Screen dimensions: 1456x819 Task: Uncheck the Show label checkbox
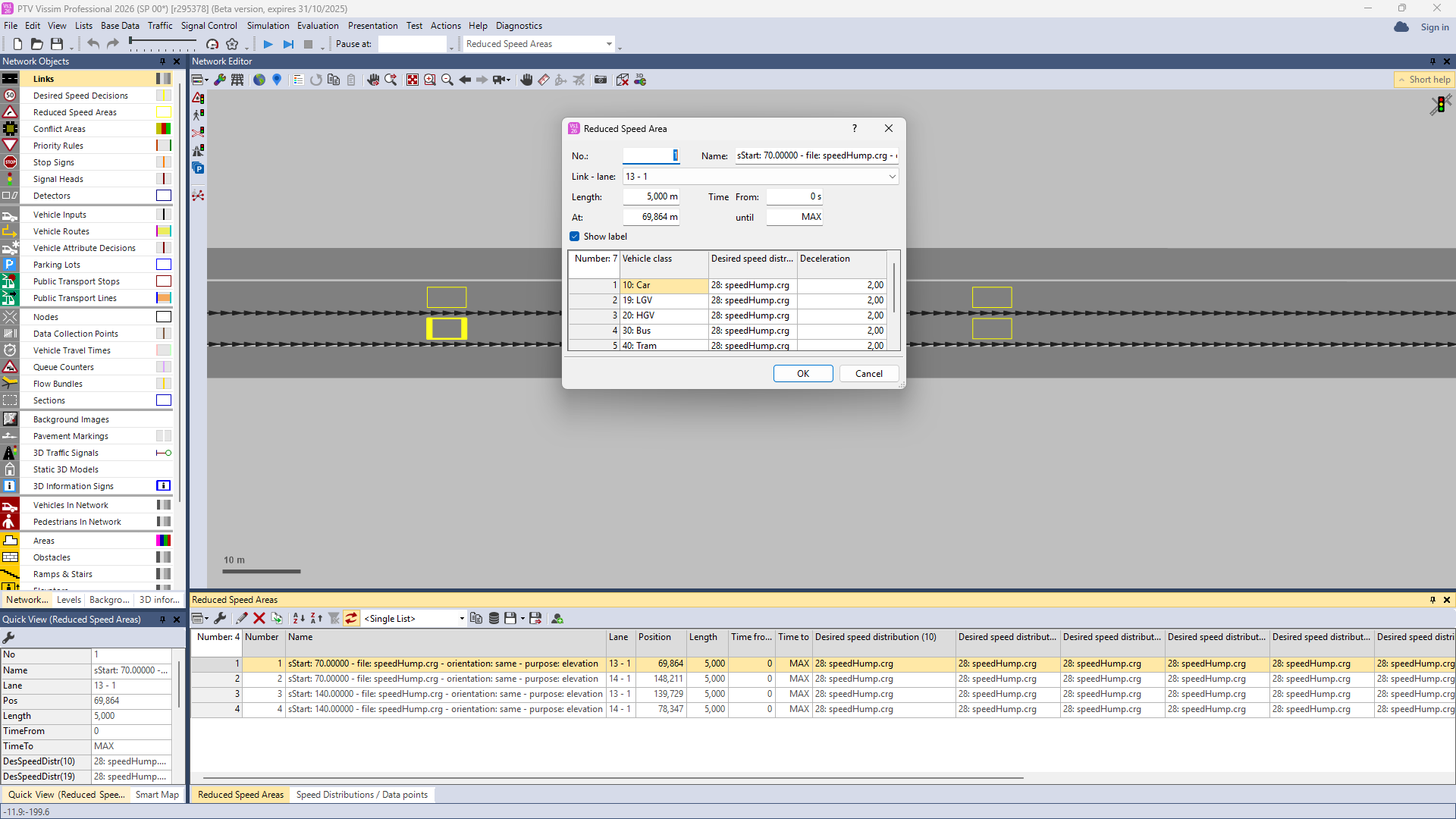click(x=575, y=237)
